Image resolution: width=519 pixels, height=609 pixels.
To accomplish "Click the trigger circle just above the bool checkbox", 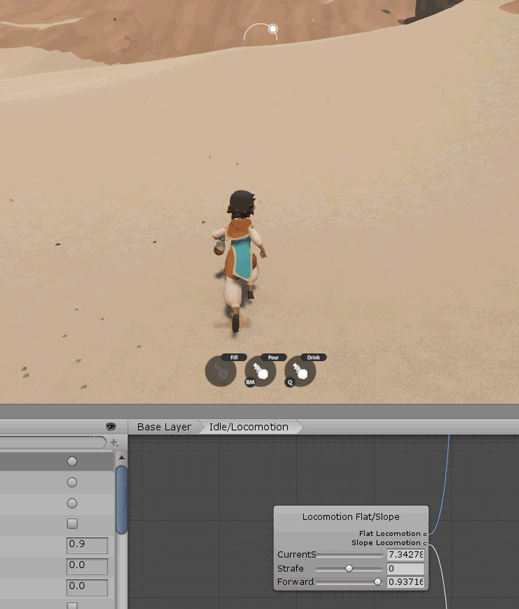I will point(72,503).
